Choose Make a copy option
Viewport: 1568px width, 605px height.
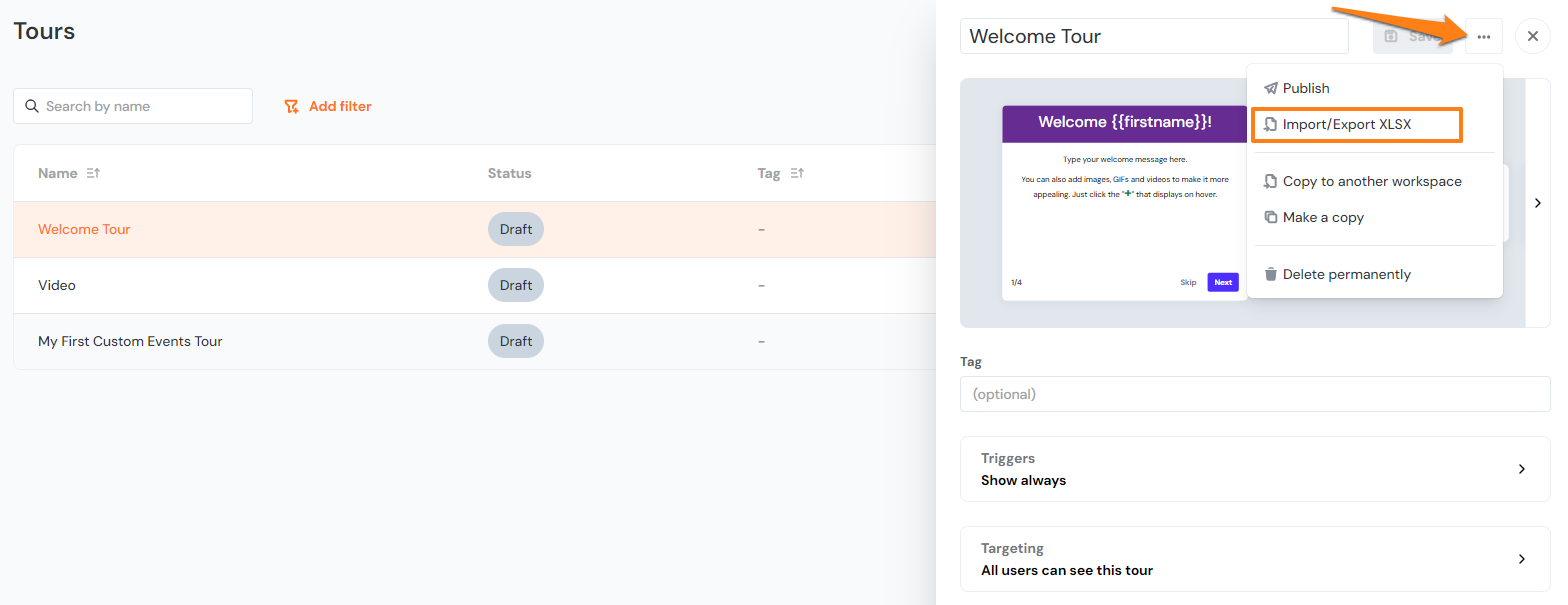[1322, 217]
